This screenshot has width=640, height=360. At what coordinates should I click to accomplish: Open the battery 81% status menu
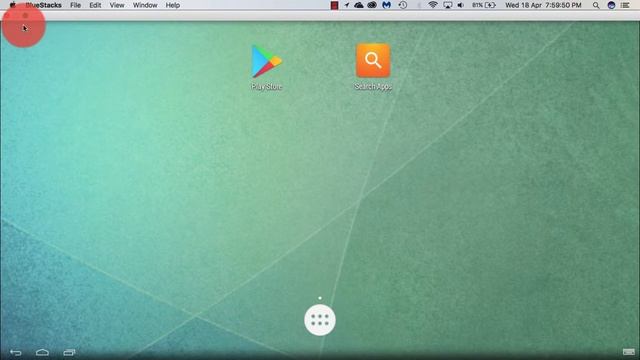[484, 5]
